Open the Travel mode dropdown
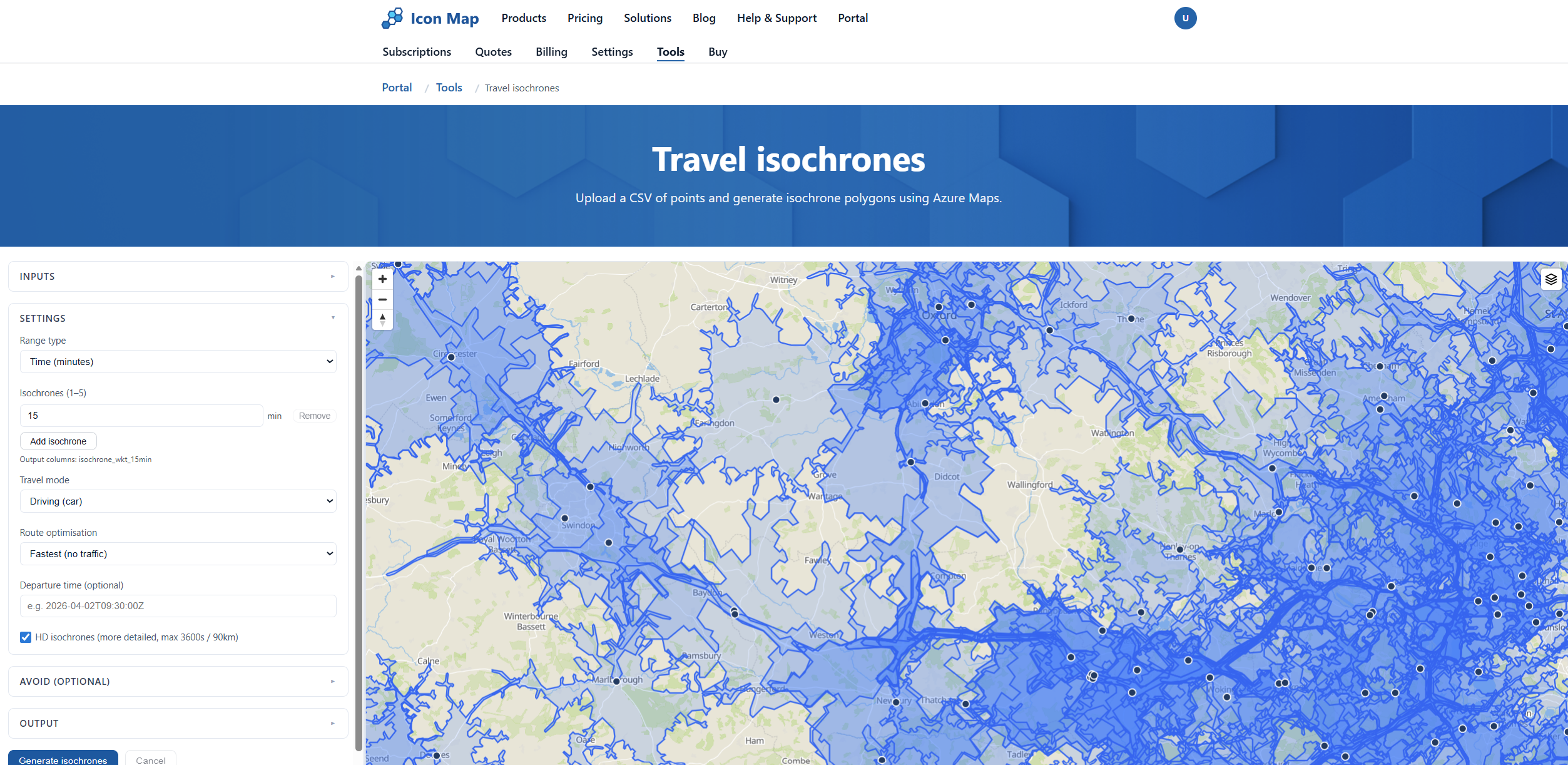 (x=178, y=501)
